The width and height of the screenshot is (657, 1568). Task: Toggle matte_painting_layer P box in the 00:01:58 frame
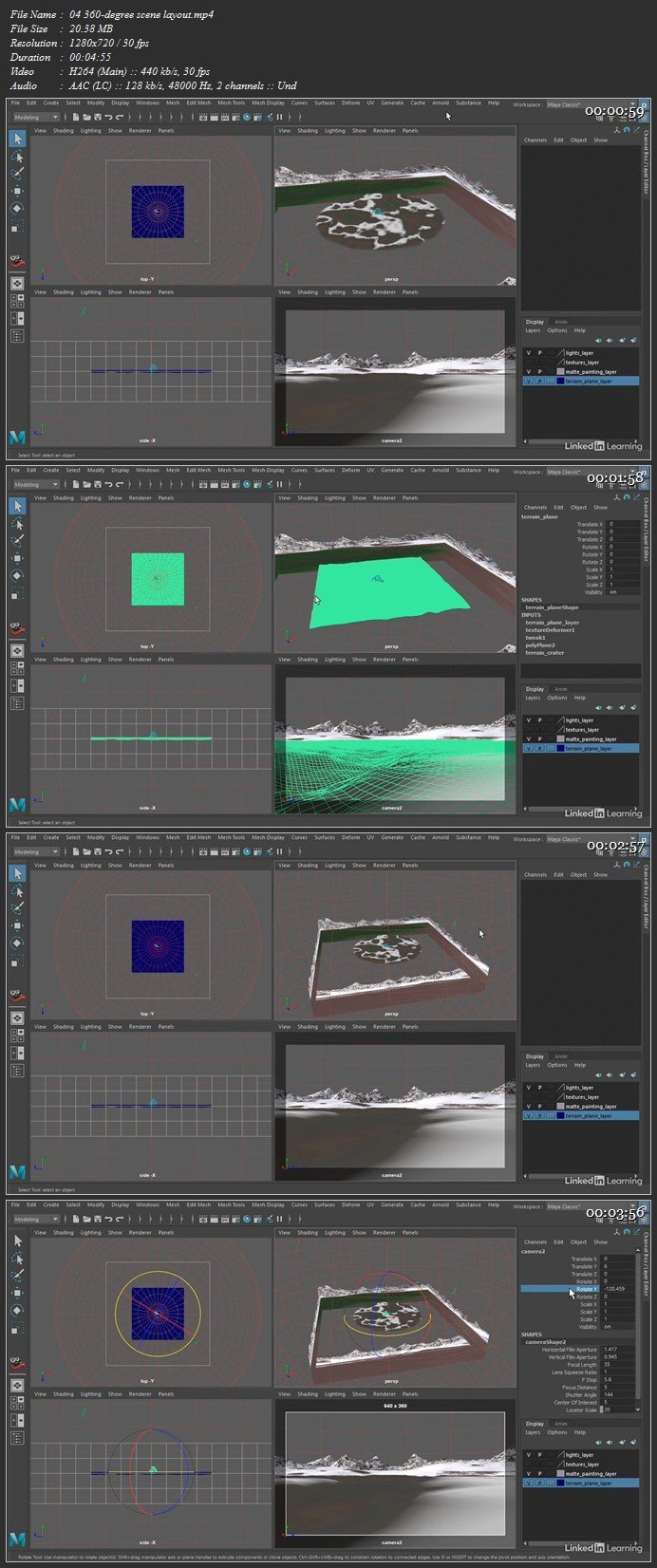click(x=540, y=739)
